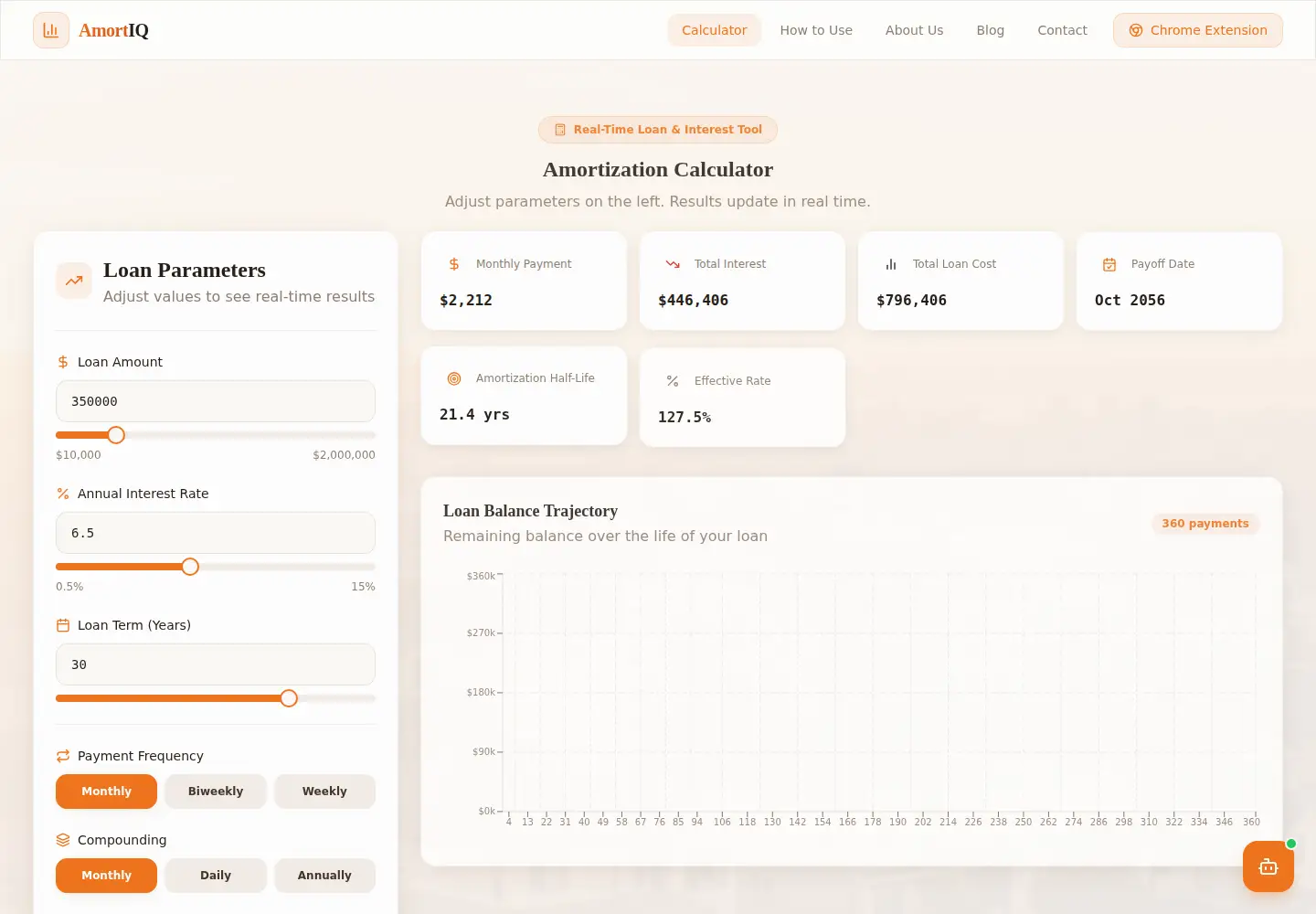Screen dimensions: 1316x914
Task: Click the dollar icon next to Loan Amount
Action: (x=63, y=362)
